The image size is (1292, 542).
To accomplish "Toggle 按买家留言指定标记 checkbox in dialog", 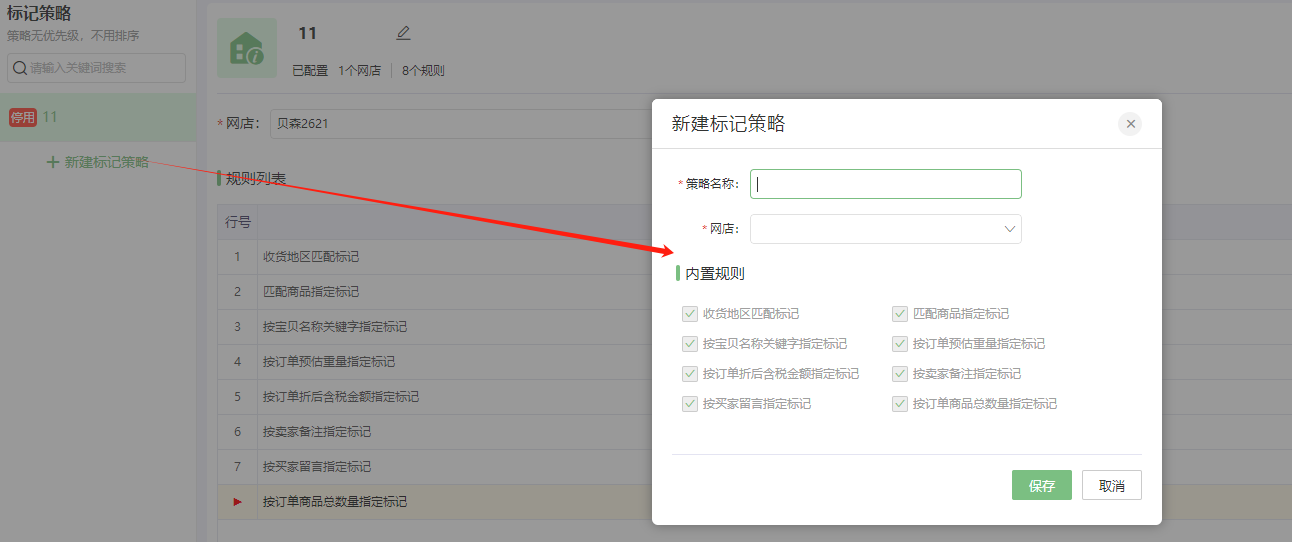I will pyautogui.click(x=689, y=404).
